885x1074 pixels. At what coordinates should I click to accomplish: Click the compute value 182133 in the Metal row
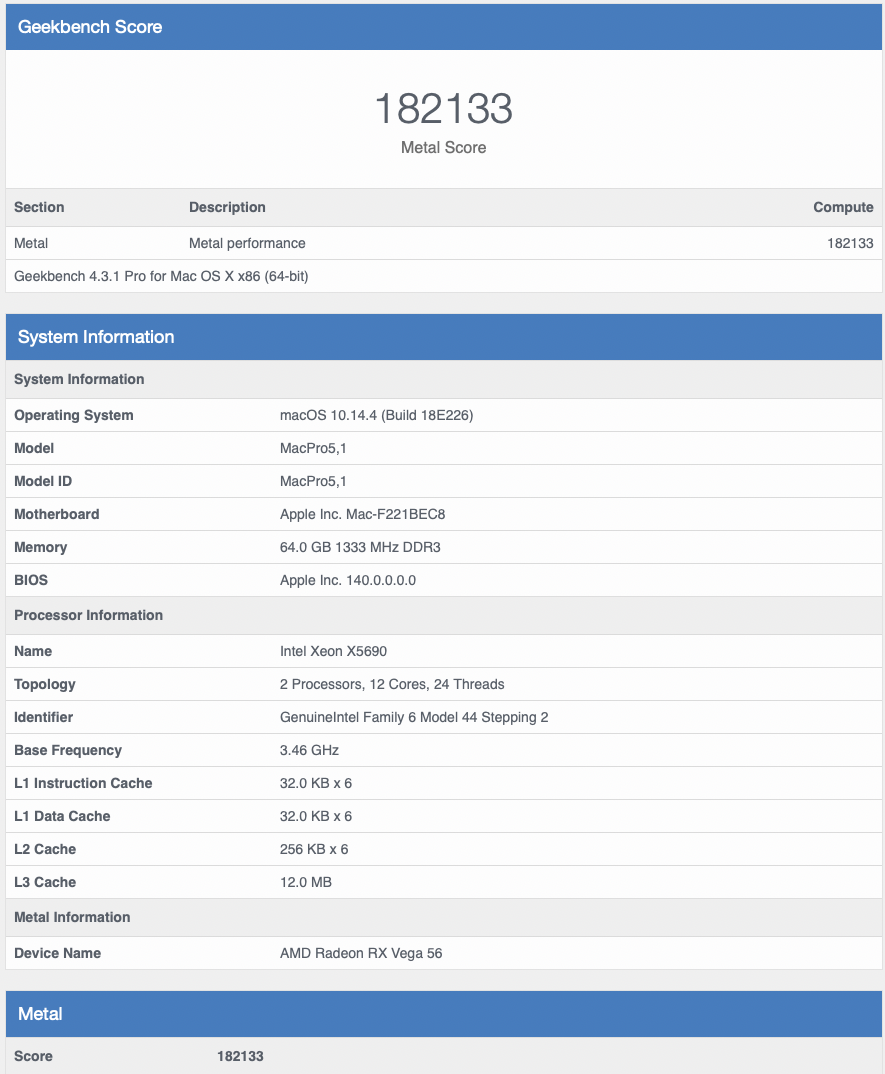850,243
